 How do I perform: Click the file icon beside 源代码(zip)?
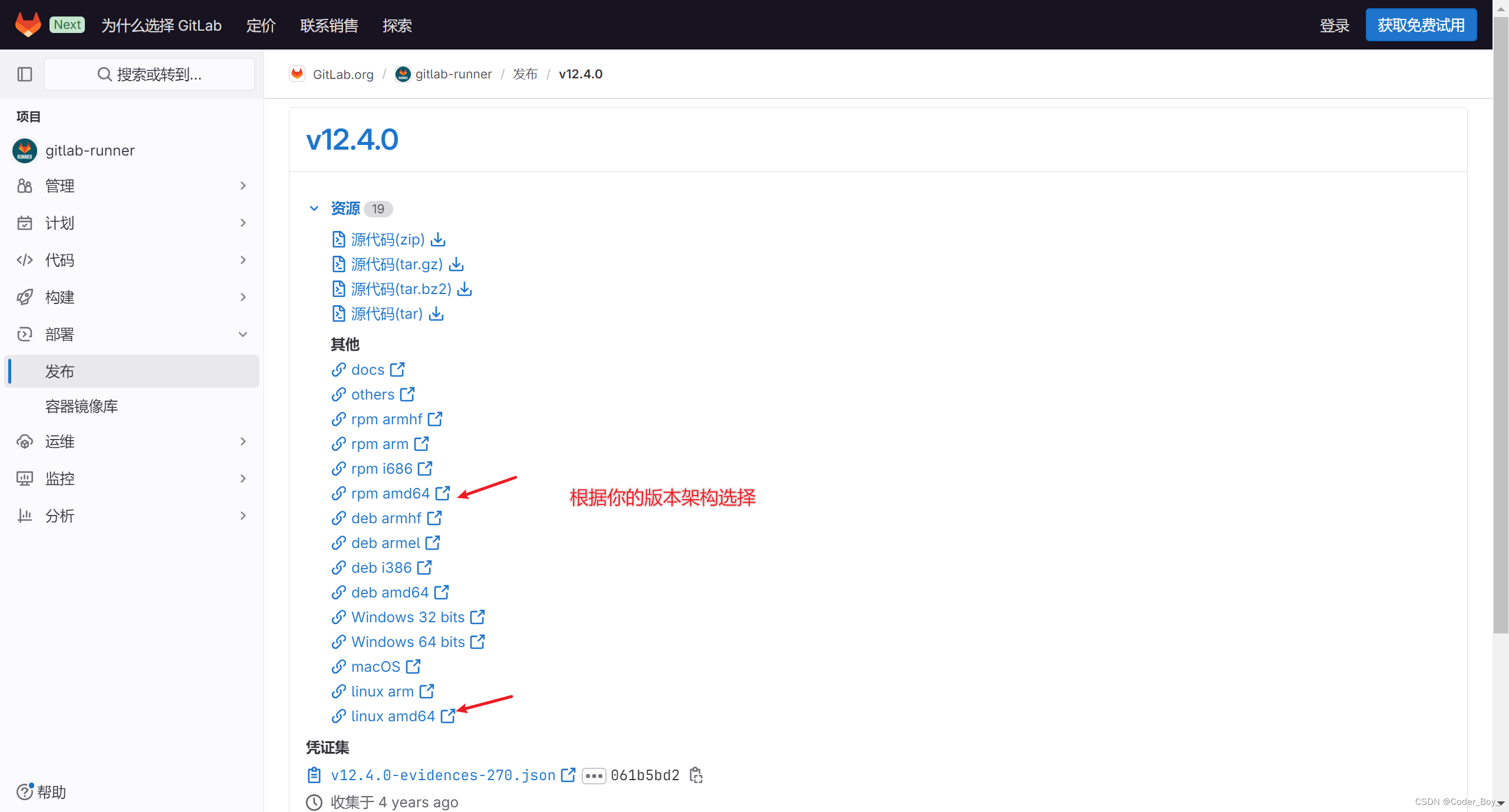[338, 239]
